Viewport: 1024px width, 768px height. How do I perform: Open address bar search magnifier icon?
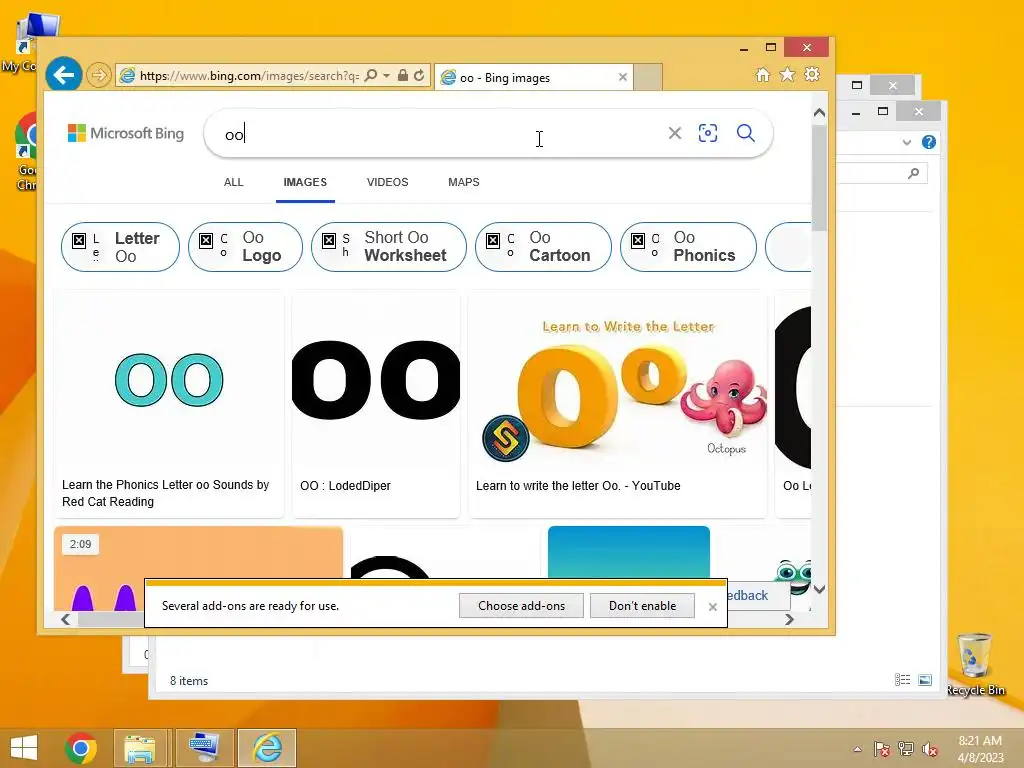click(370, 76)
